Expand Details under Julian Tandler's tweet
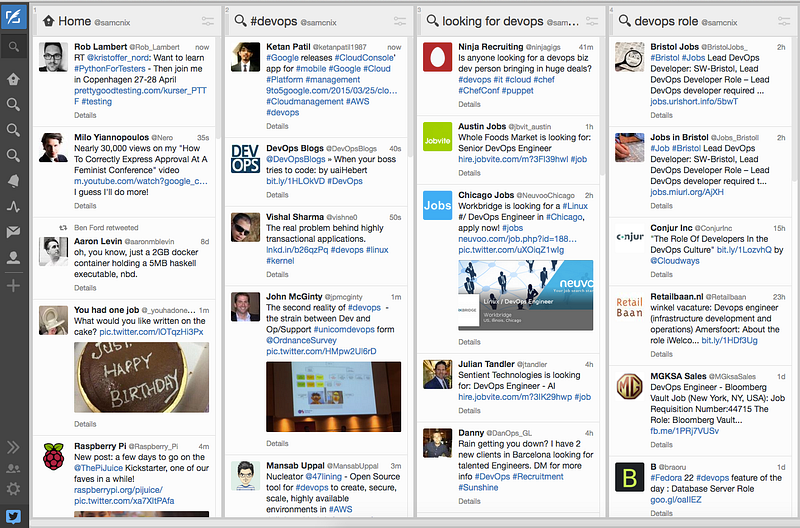This screenshot has height=528, width=800. (x=469, y=411)
